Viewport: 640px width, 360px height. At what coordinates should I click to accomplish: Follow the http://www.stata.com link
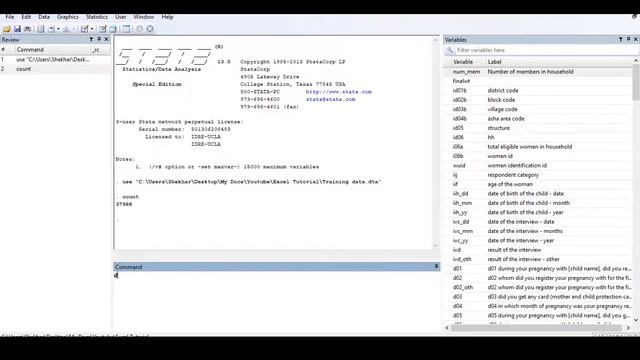[x=339, y=92]
